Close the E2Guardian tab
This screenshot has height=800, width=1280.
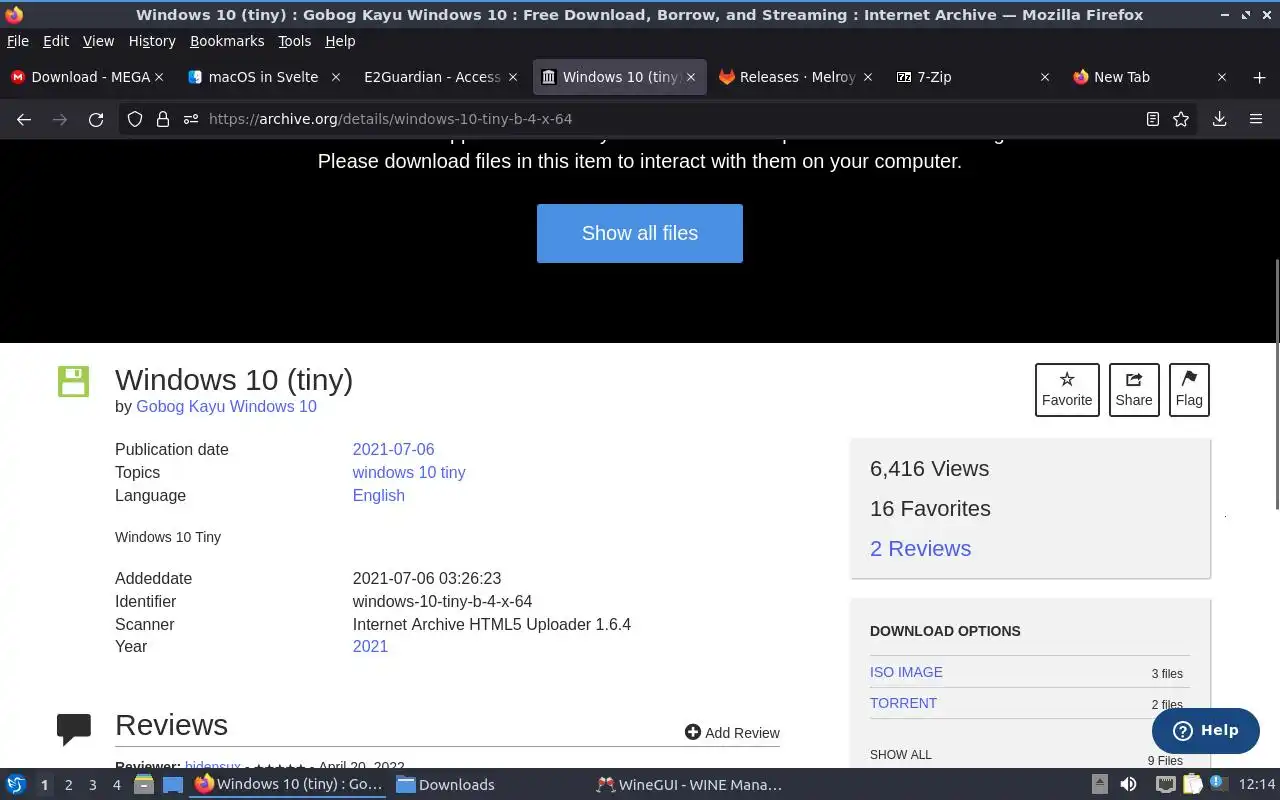[513, 77]
